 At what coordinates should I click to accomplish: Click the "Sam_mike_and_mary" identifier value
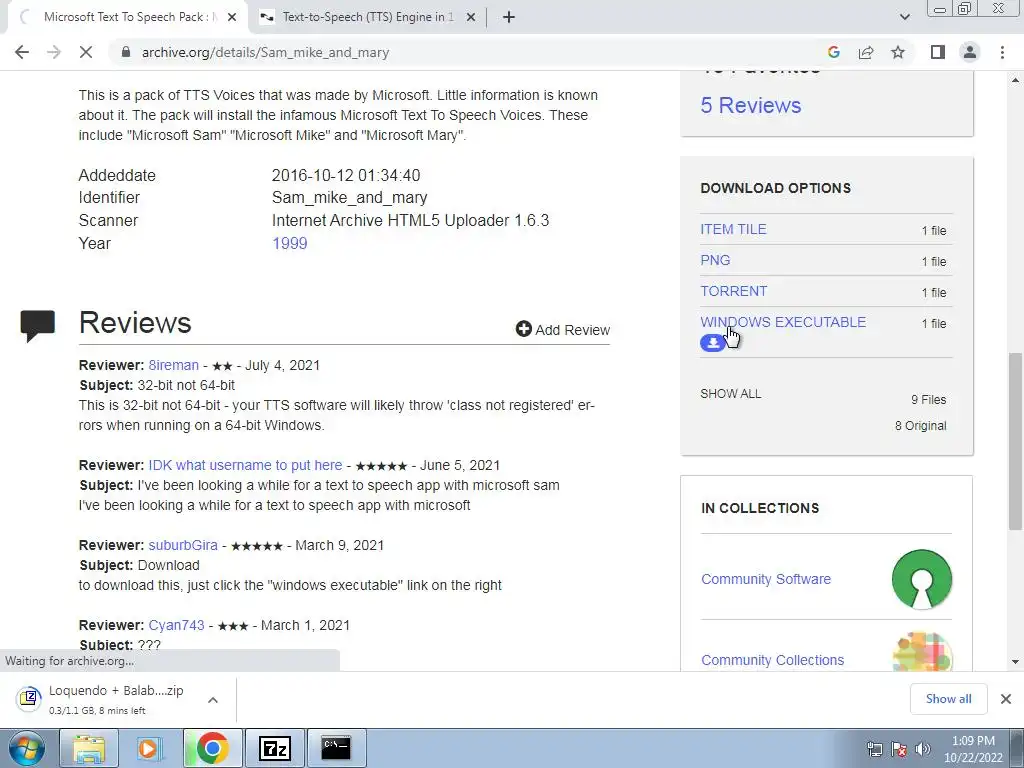[349, 197]
